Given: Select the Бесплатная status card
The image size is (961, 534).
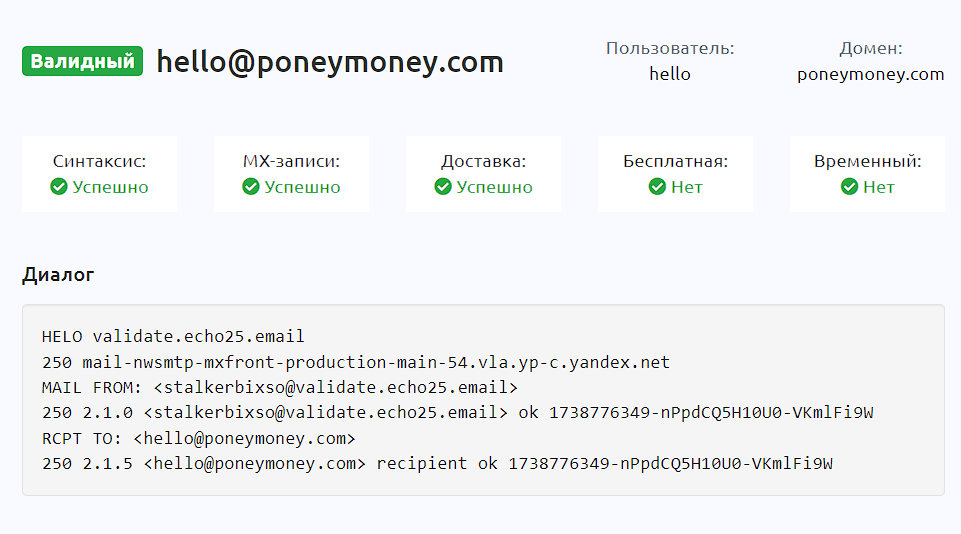Looking at the screenshot, I should (675, 174).
